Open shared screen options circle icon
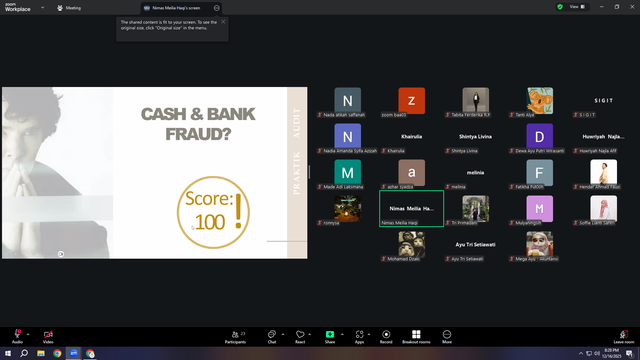This screenshot has height=360, width=640. (216, 8)
